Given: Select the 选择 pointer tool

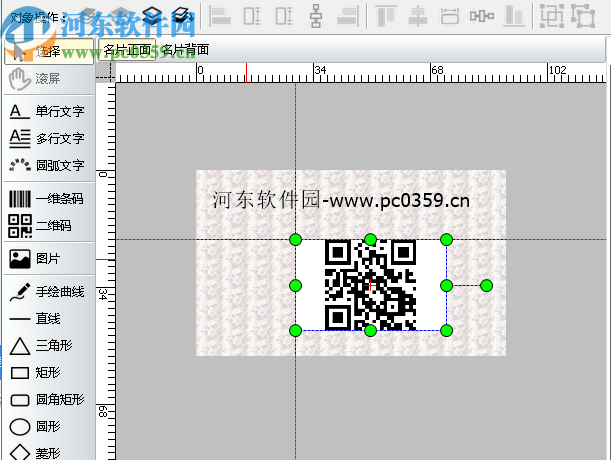Looking at the screenshot, I should (49, 51).
